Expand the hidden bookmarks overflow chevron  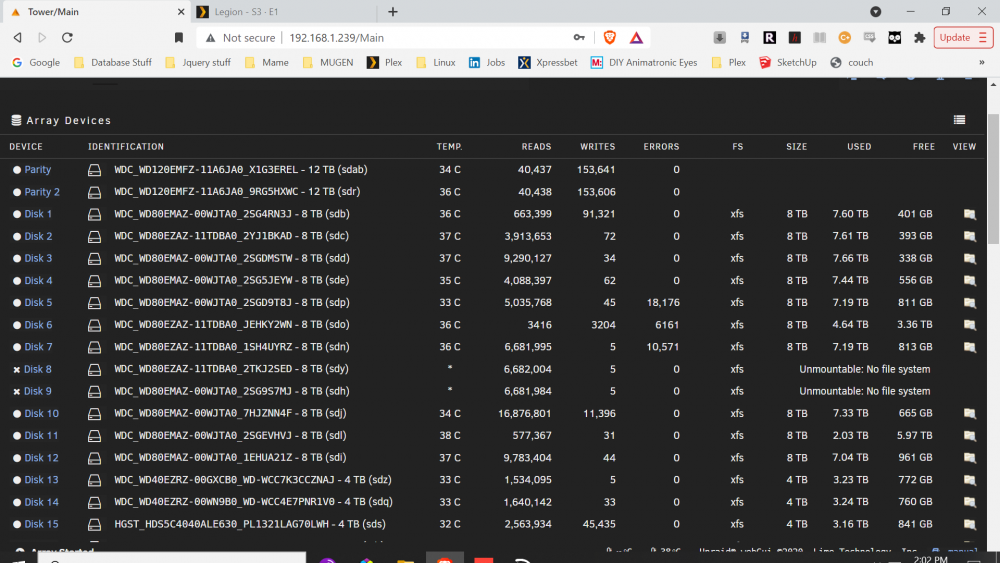click(x=982, y=62)
